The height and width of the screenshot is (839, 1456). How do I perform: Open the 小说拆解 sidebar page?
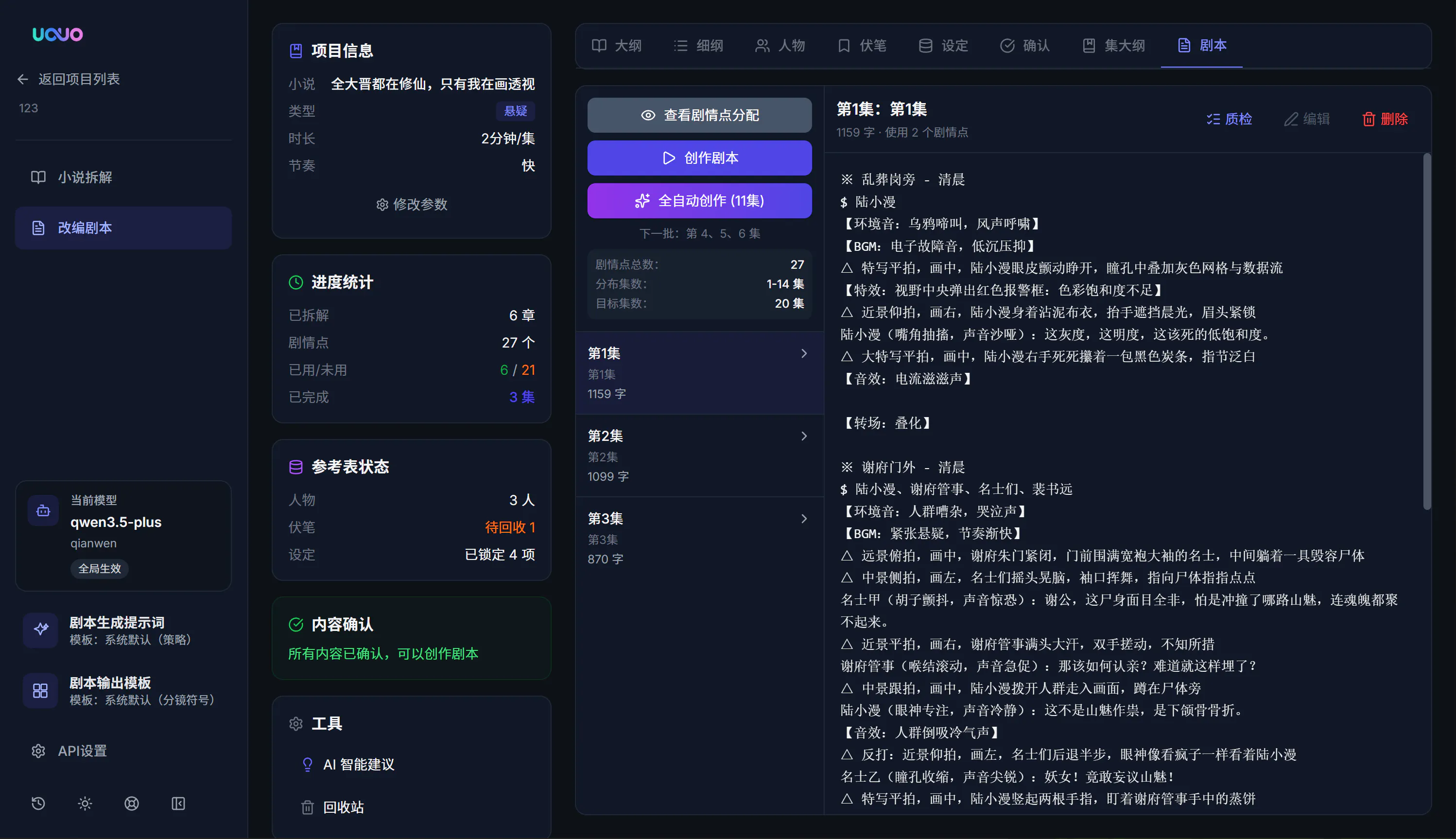[123, 177]
